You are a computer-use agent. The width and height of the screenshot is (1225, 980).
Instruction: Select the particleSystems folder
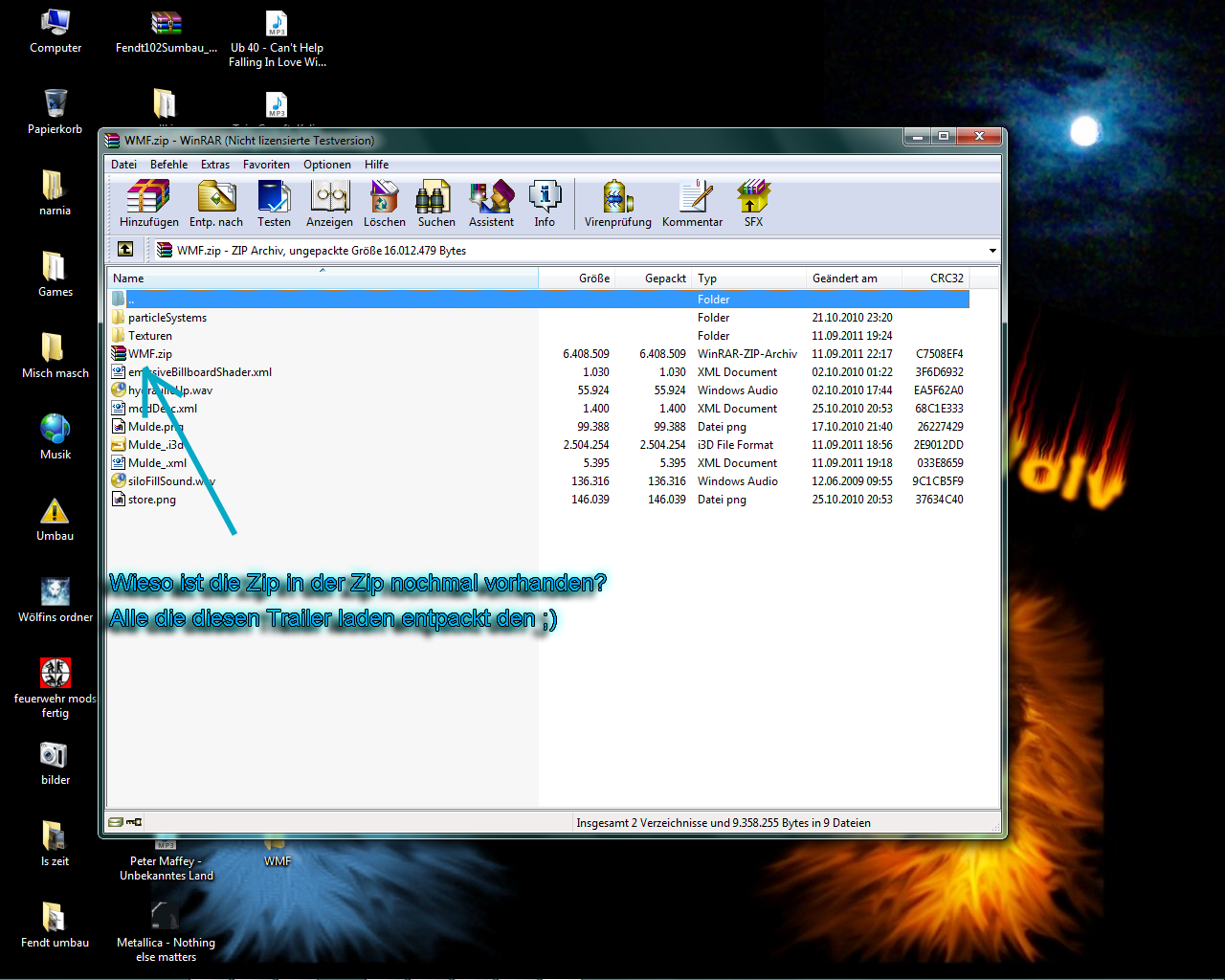pyautogui.click(x=539, y=318)
